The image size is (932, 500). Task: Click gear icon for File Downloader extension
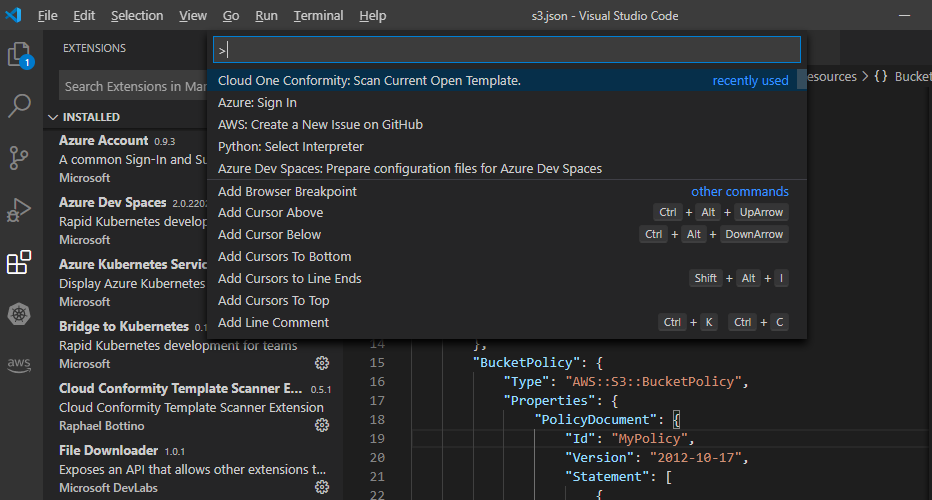pos(322,487)
